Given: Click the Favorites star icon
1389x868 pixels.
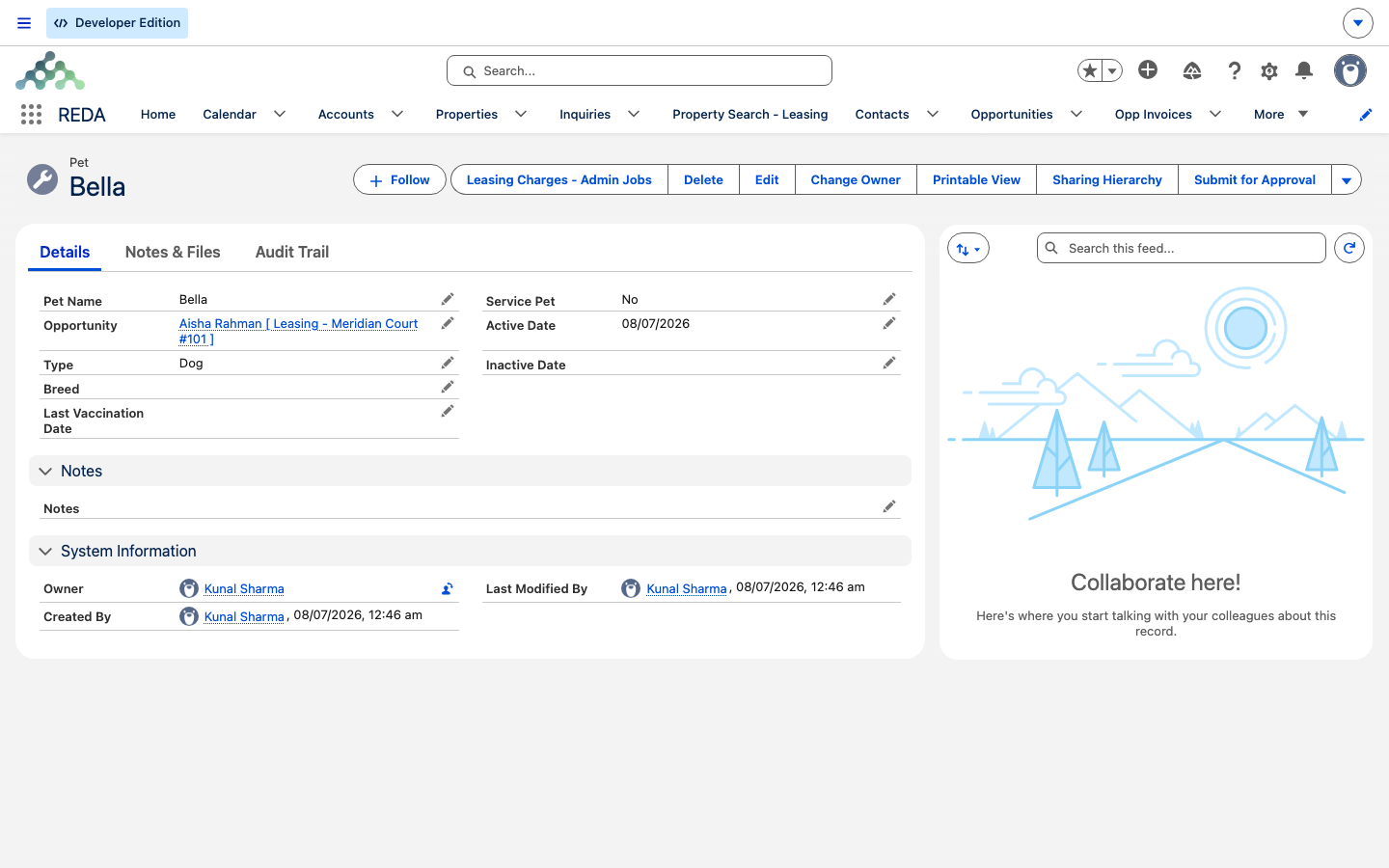Looking at the screenshot, I should click(x=1090, y=70).
